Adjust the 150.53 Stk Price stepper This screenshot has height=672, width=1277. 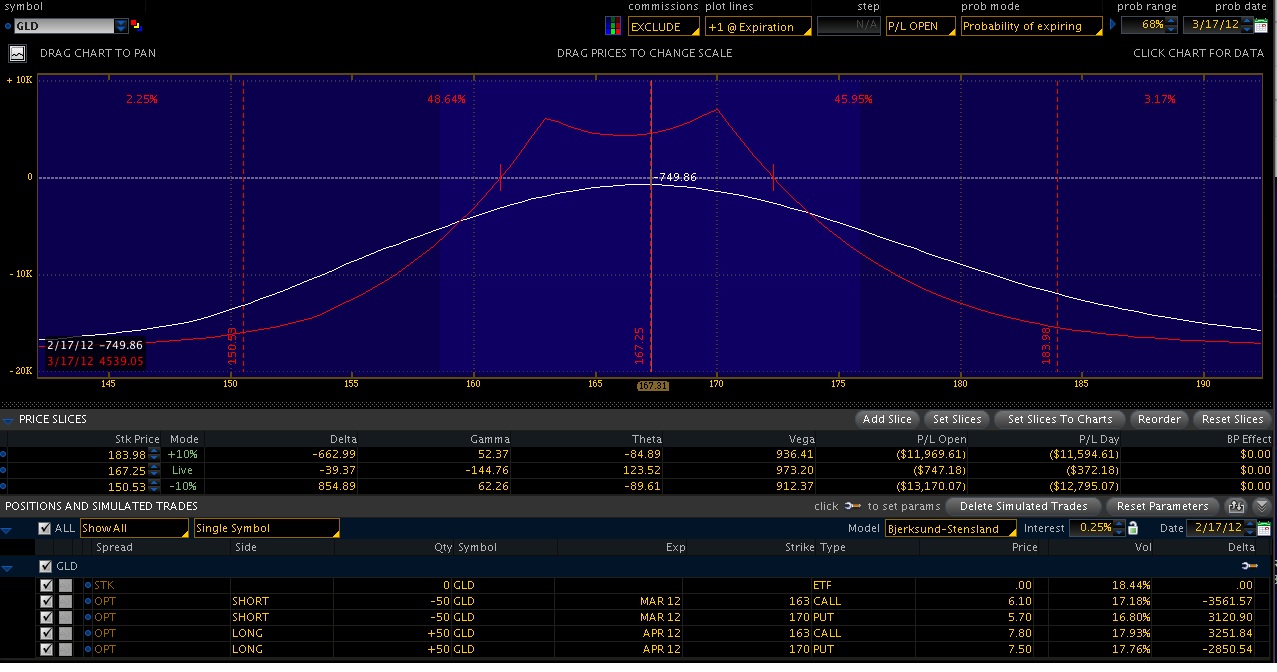[x=154, y=485]
